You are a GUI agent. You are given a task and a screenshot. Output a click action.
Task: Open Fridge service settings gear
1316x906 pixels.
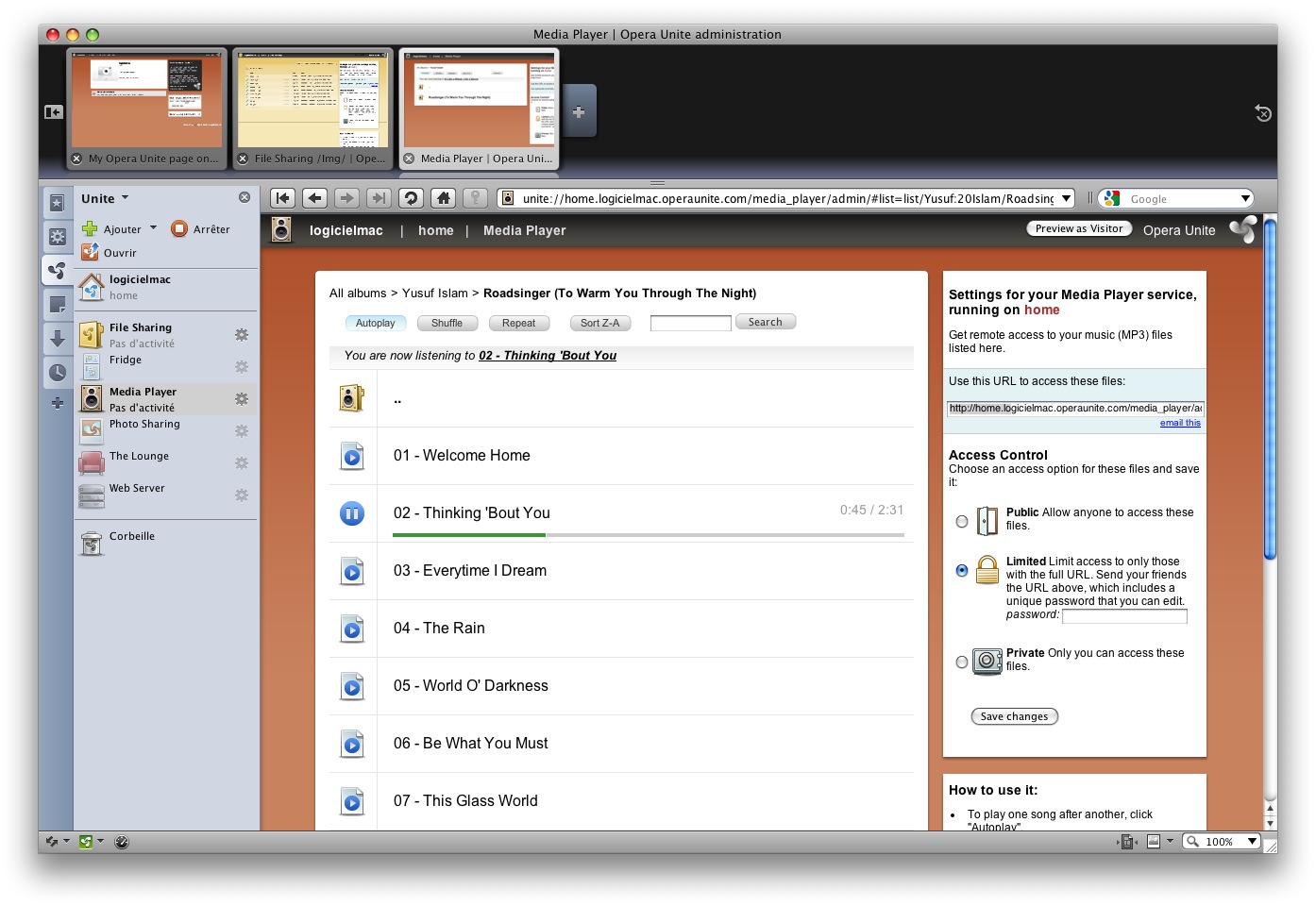[x=242, y=367]
